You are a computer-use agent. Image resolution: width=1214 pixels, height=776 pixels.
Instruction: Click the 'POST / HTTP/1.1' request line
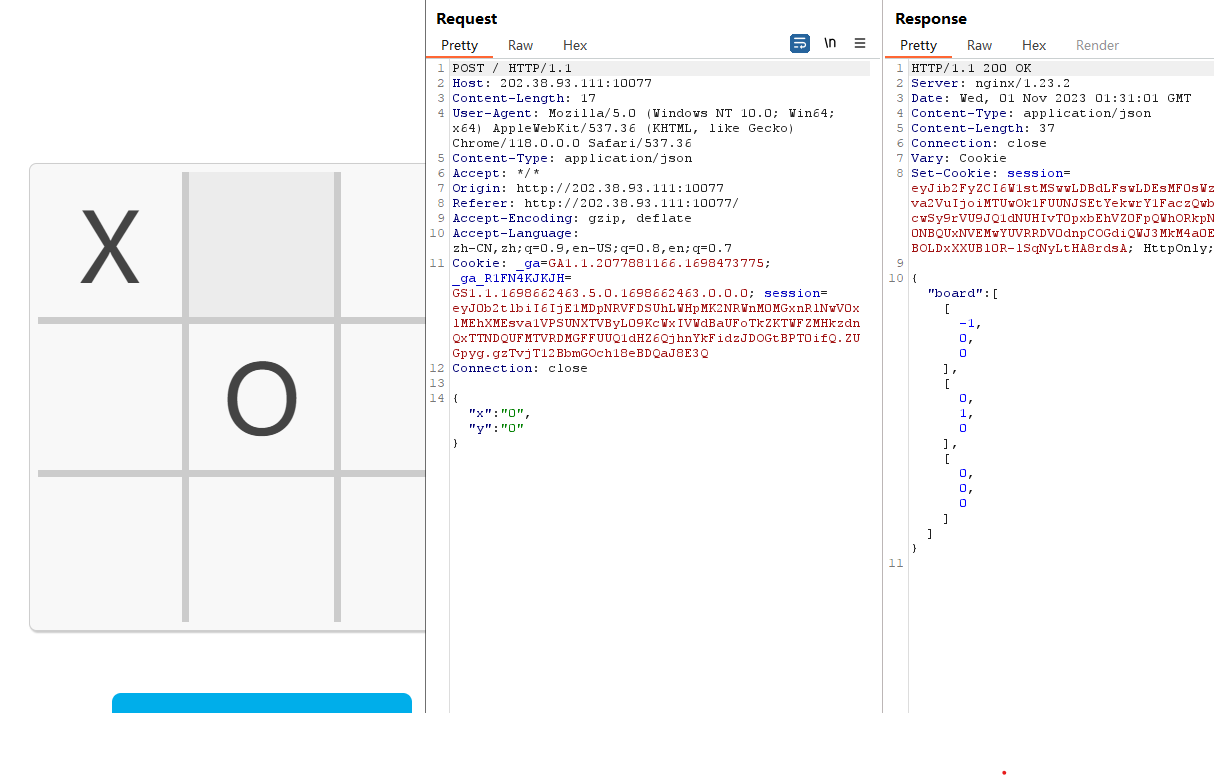tap(511, 68)
